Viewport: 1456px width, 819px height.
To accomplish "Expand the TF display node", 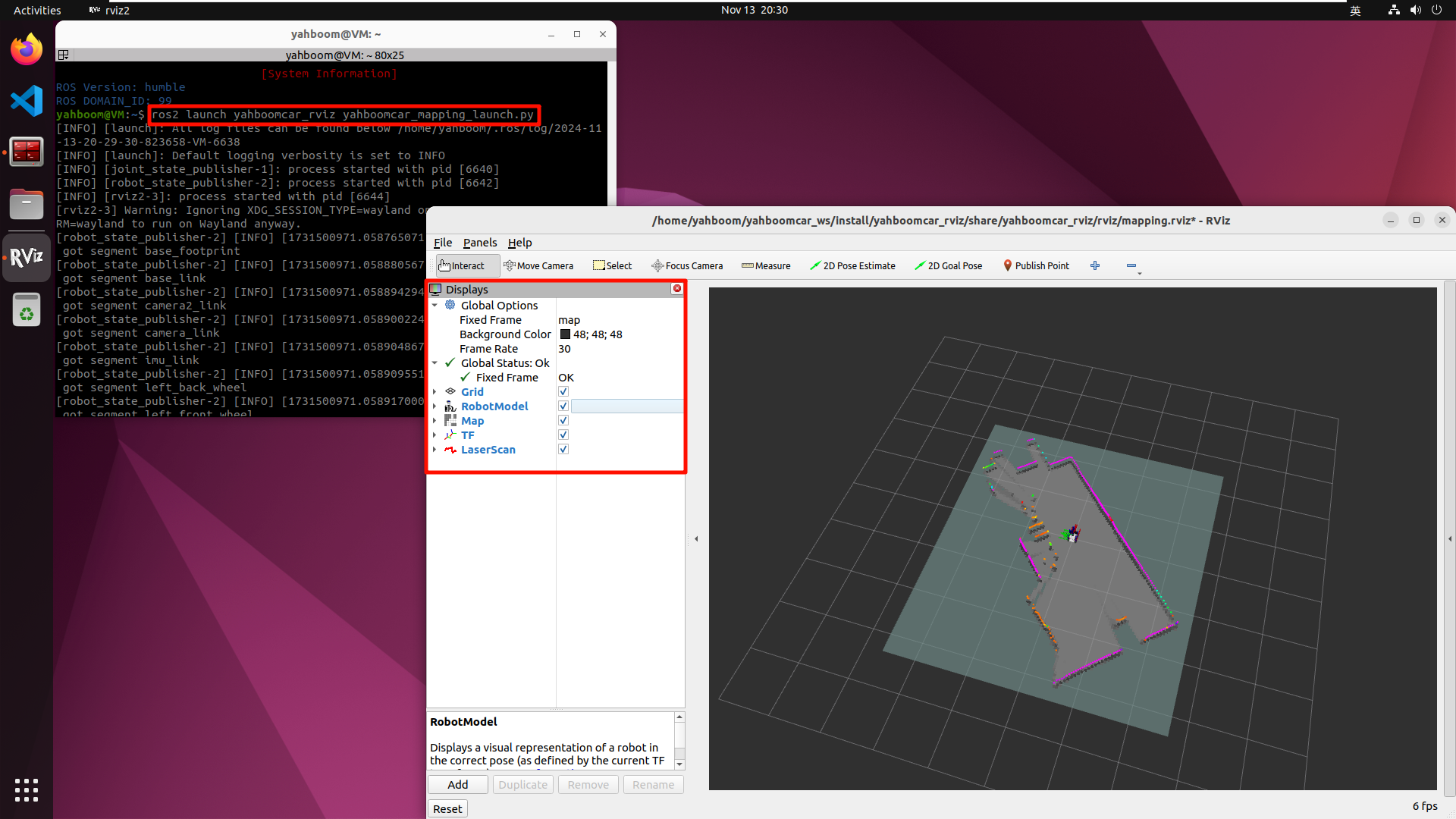I will [x=435, y=435].
